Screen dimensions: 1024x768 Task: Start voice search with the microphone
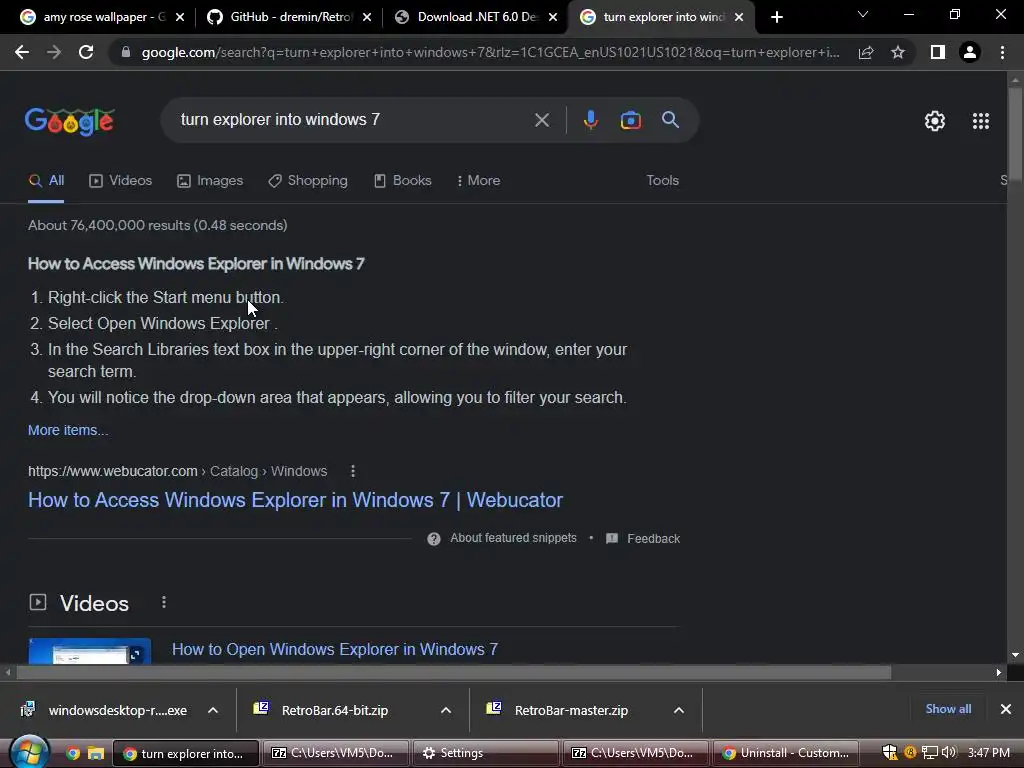(590, 120)
